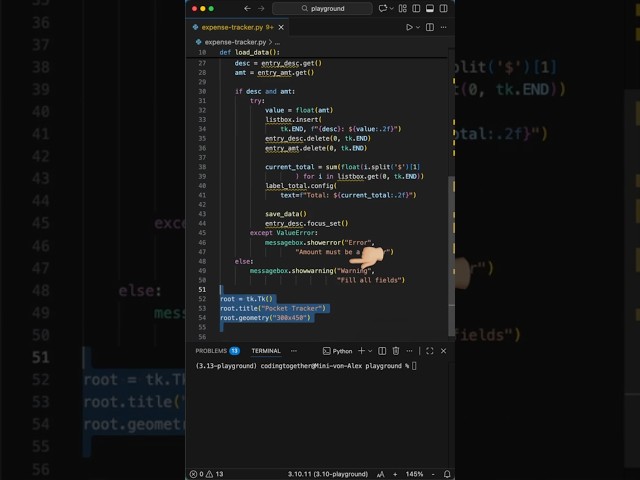Click the 145% zoom level indicator
640x480 pixels.
click(414, 474)
